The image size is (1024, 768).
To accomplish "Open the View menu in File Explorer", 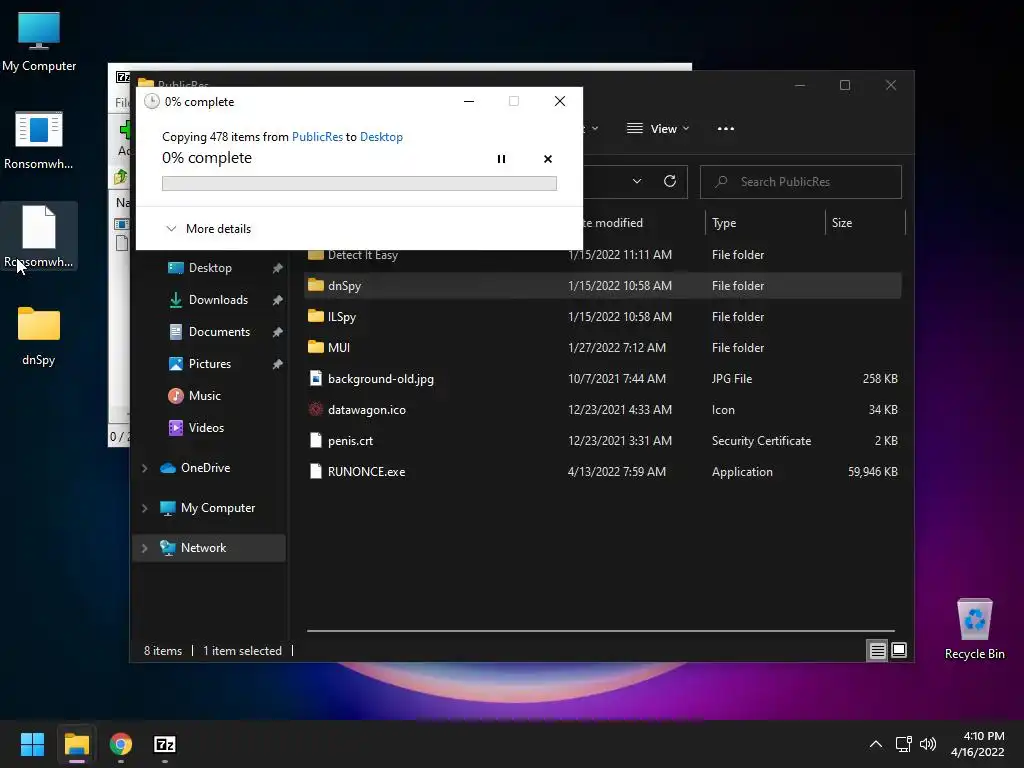I will (658, 129).
